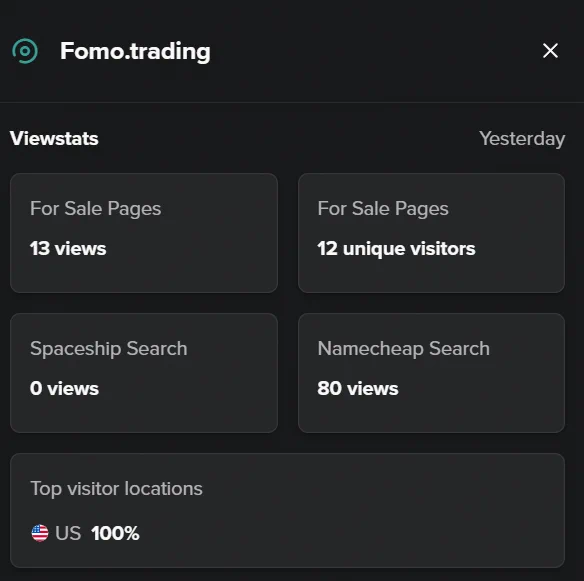Click the Top visitor locations label
584x581 pixels.
point(117,489)
